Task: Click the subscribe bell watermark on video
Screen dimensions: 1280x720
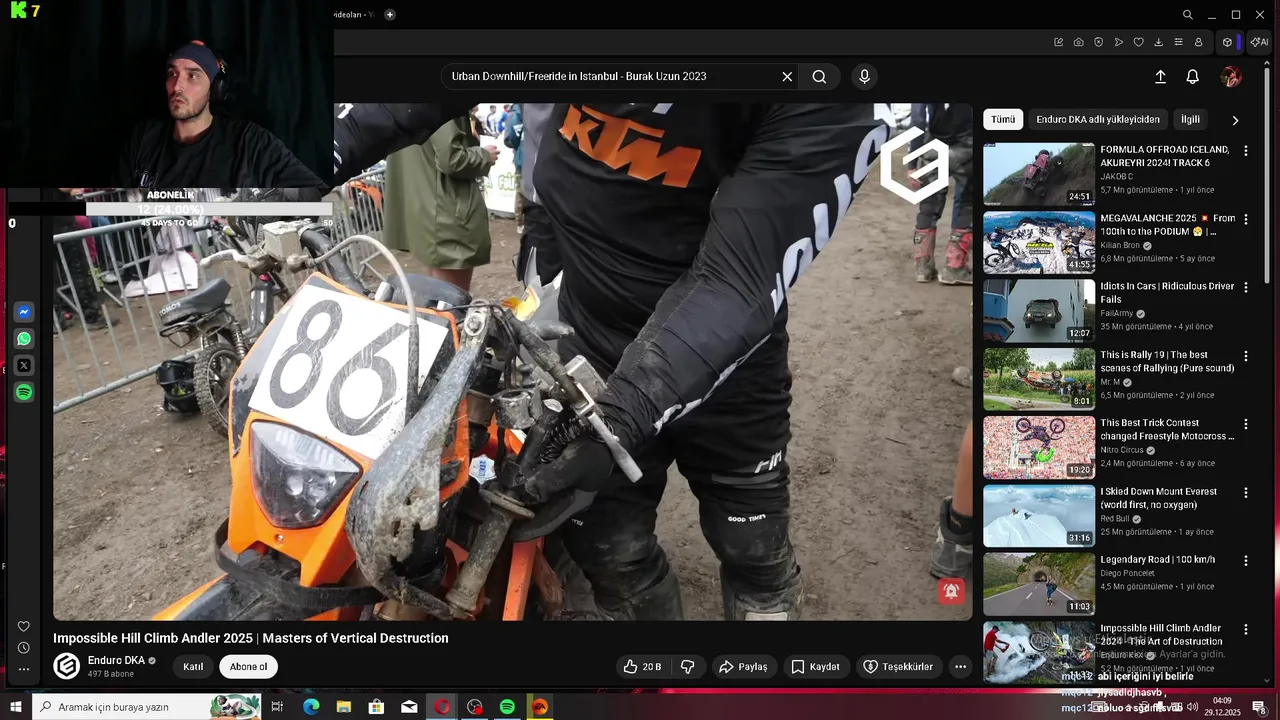Action: [951, 591]
